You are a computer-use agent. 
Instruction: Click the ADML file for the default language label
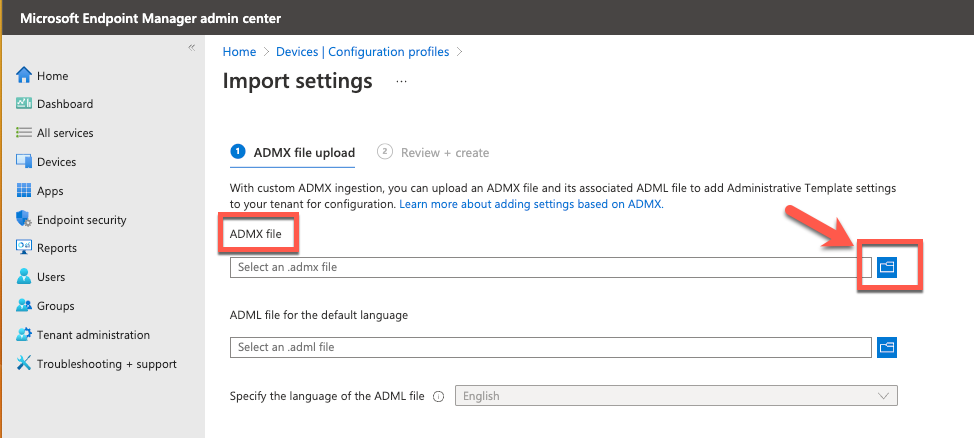point(319,315)
